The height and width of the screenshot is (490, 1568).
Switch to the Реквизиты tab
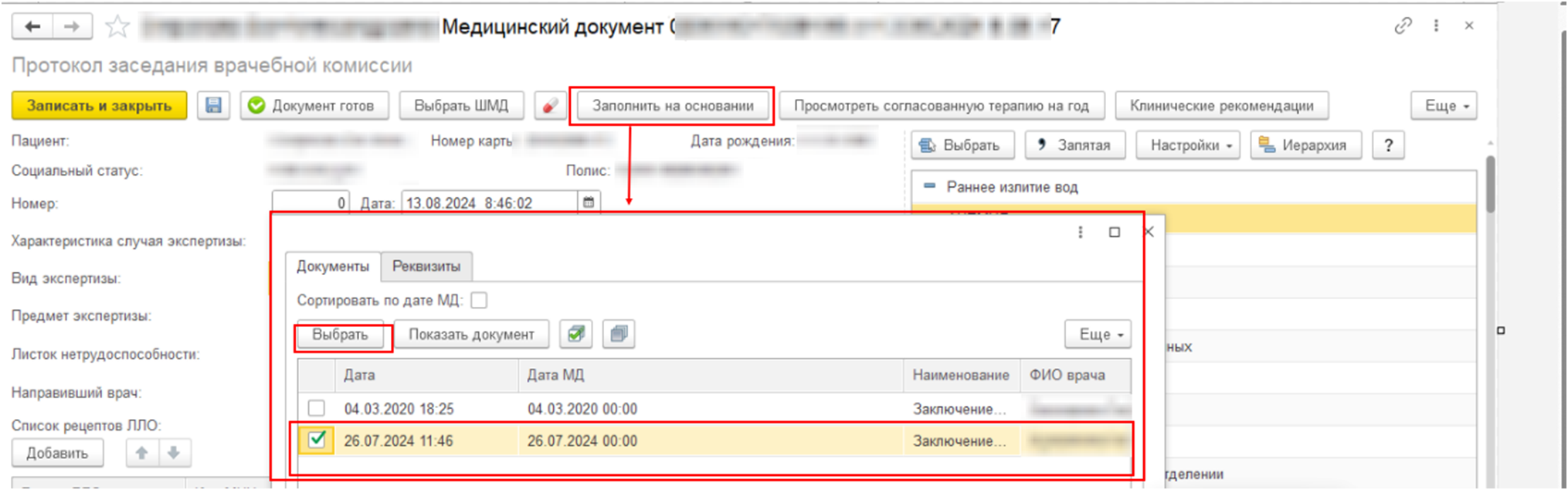426,267
